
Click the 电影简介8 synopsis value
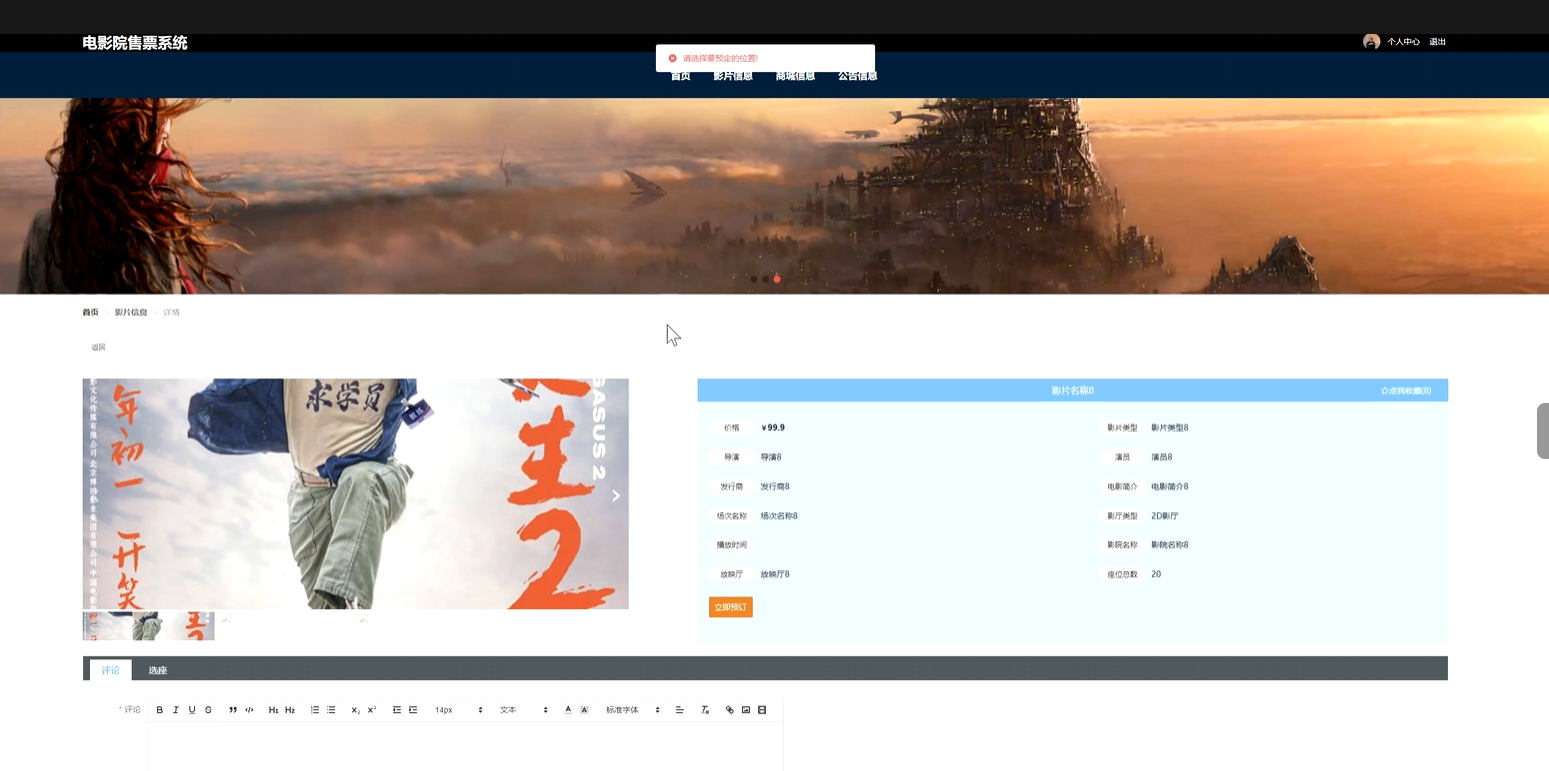tap(1170, 487)
